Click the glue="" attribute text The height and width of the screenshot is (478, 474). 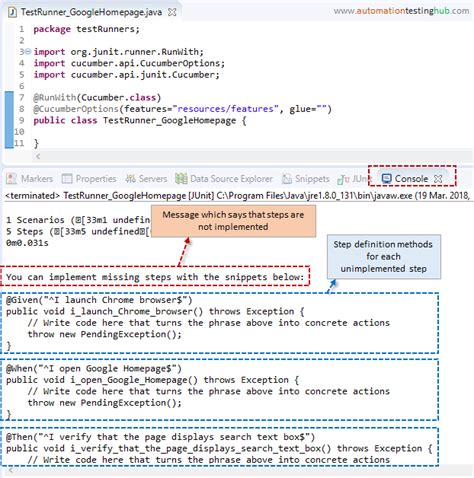308,109
